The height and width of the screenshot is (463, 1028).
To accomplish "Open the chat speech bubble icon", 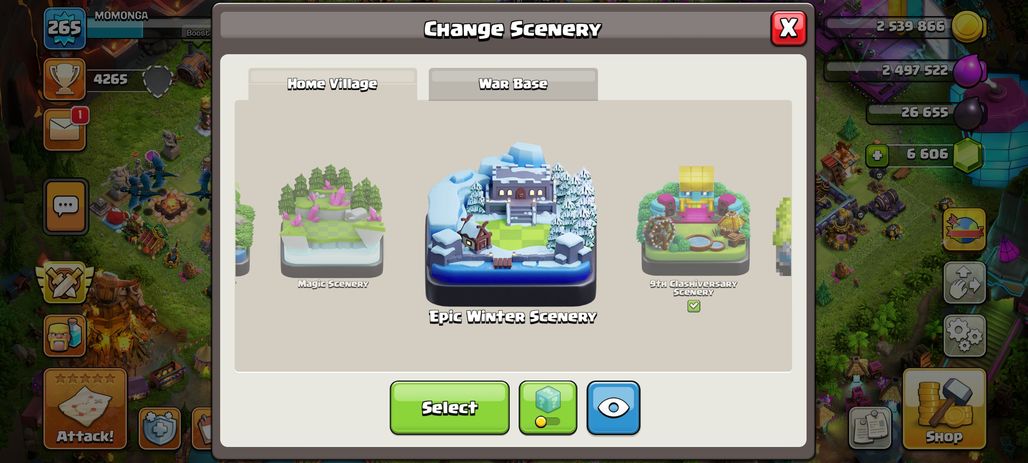I will coord(66,207).
